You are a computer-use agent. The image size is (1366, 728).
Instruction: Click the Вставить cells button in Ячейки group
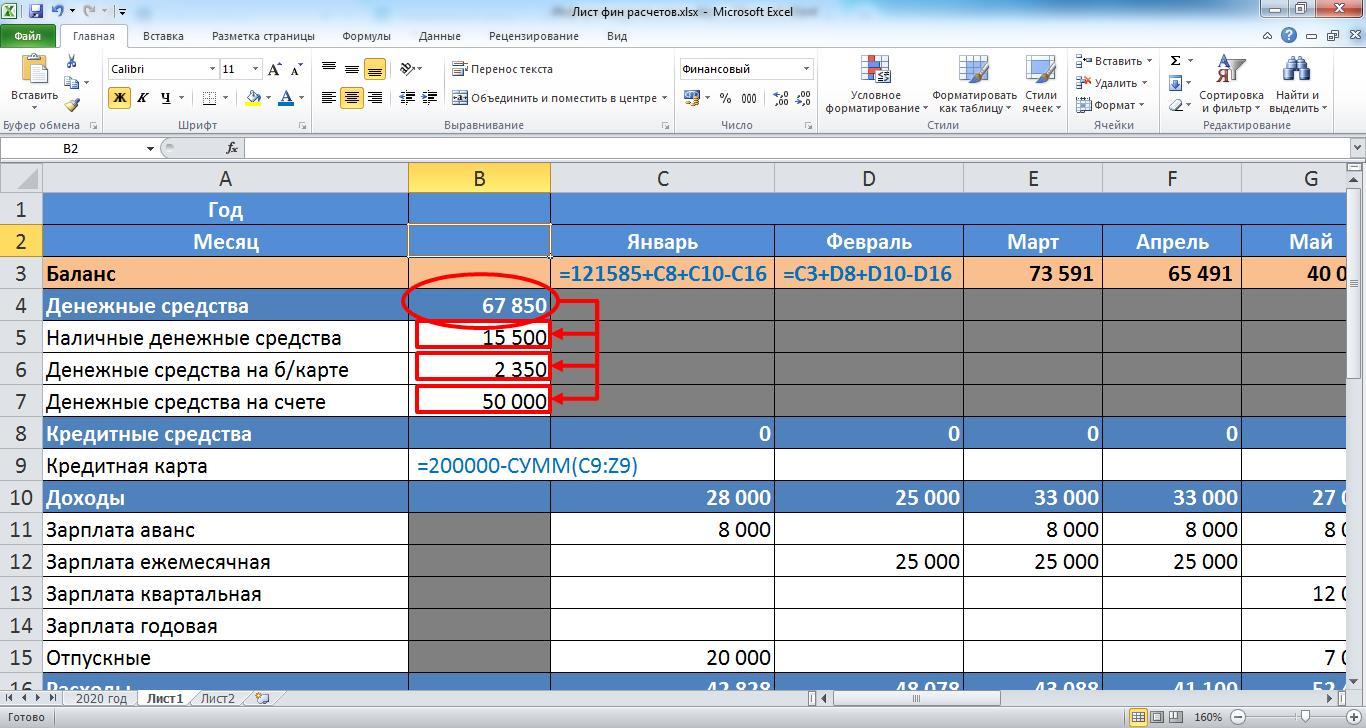[1114, 61]
